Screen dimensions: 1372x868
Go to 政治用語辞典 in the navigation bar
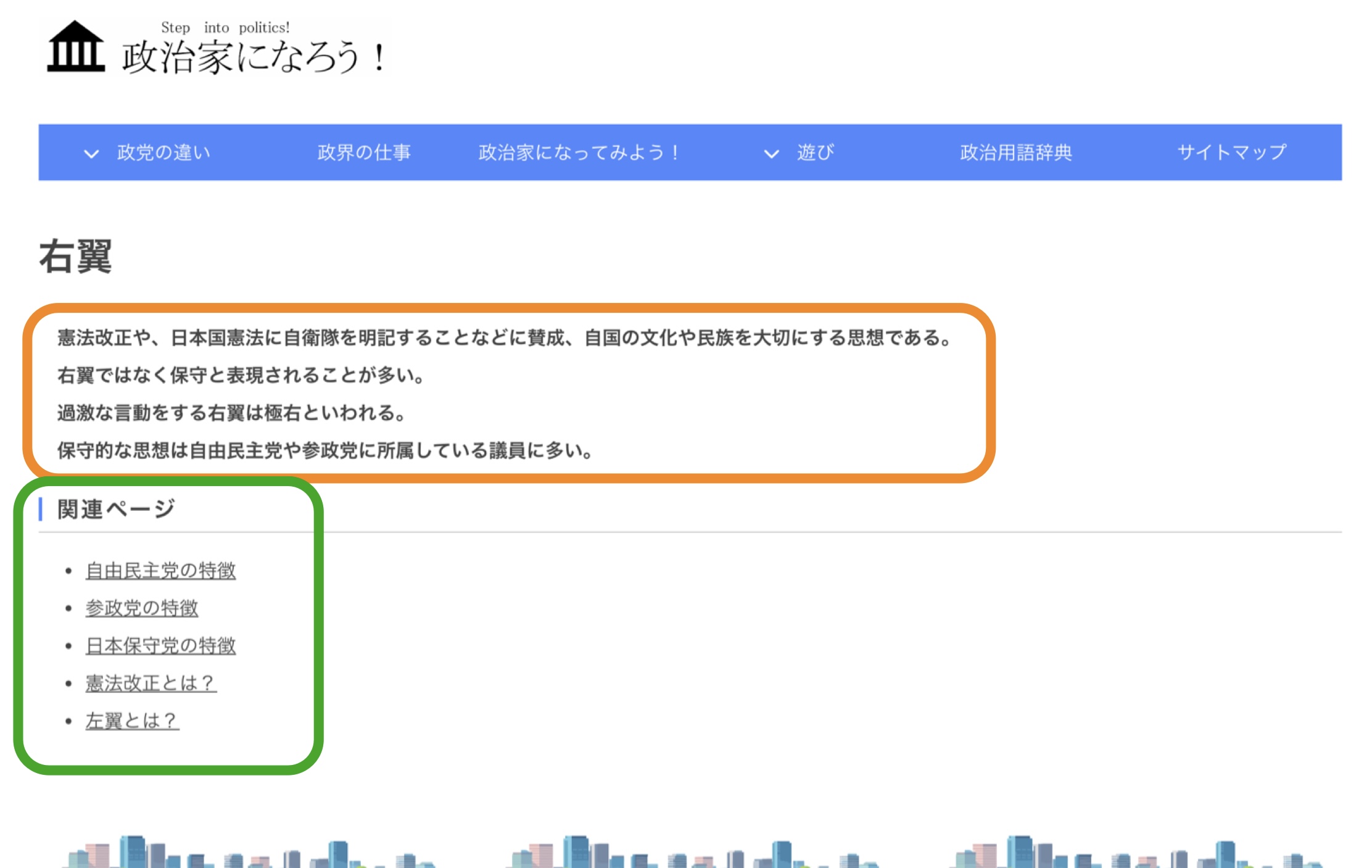pos(1015,152)
